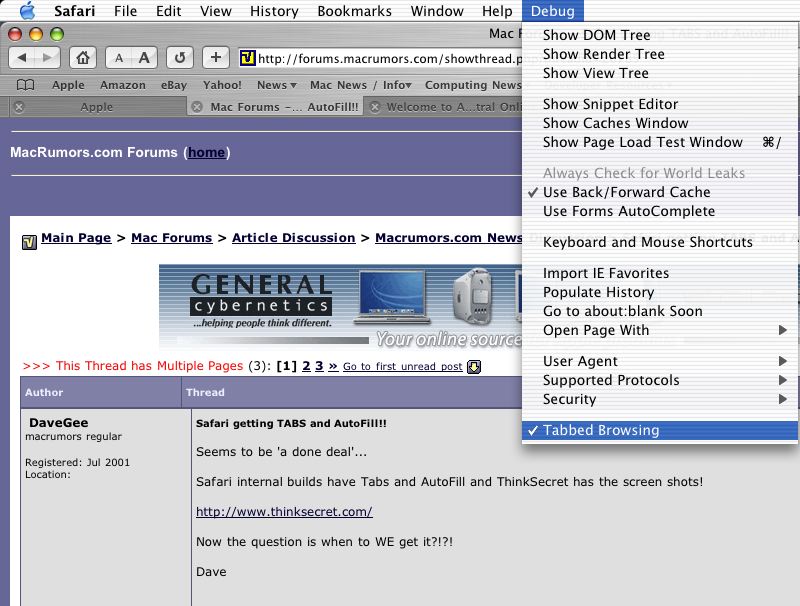Open the Window menu
Image resolution: width=800 pixels, height=606 pixels.
pos(437,11)
